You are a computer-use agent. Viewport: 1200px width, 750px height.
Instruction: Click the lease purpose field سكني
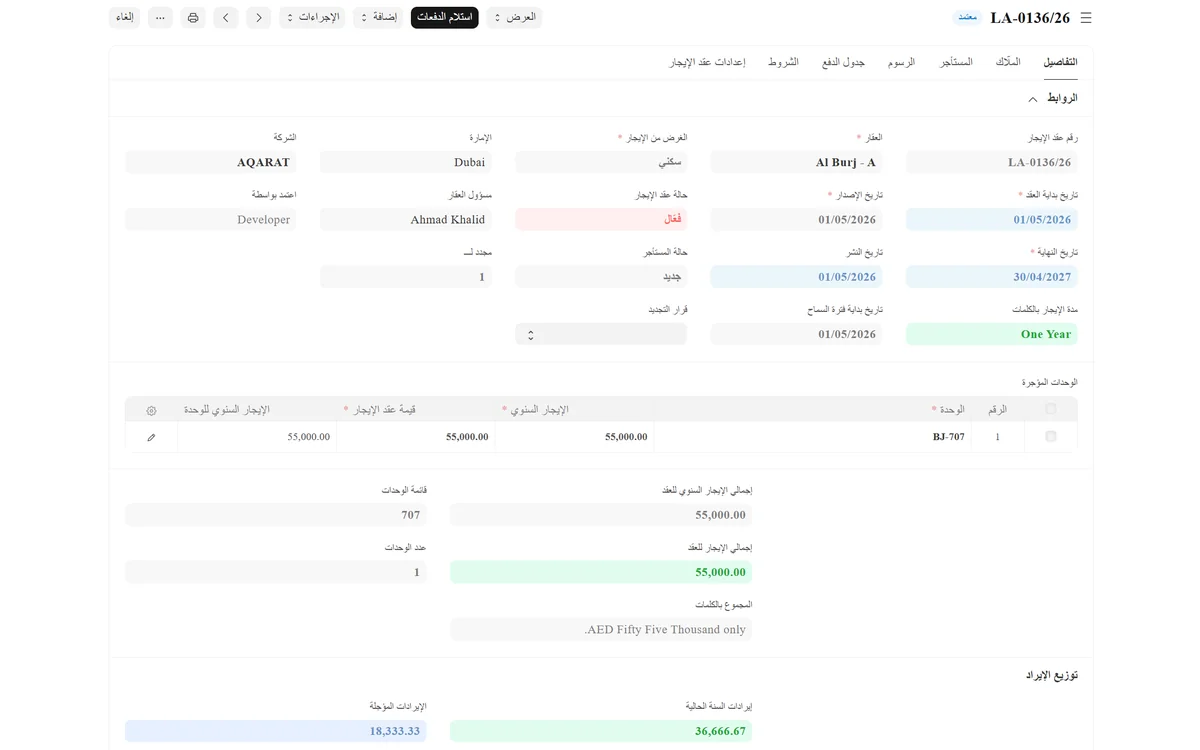click(x=601, y=162)
